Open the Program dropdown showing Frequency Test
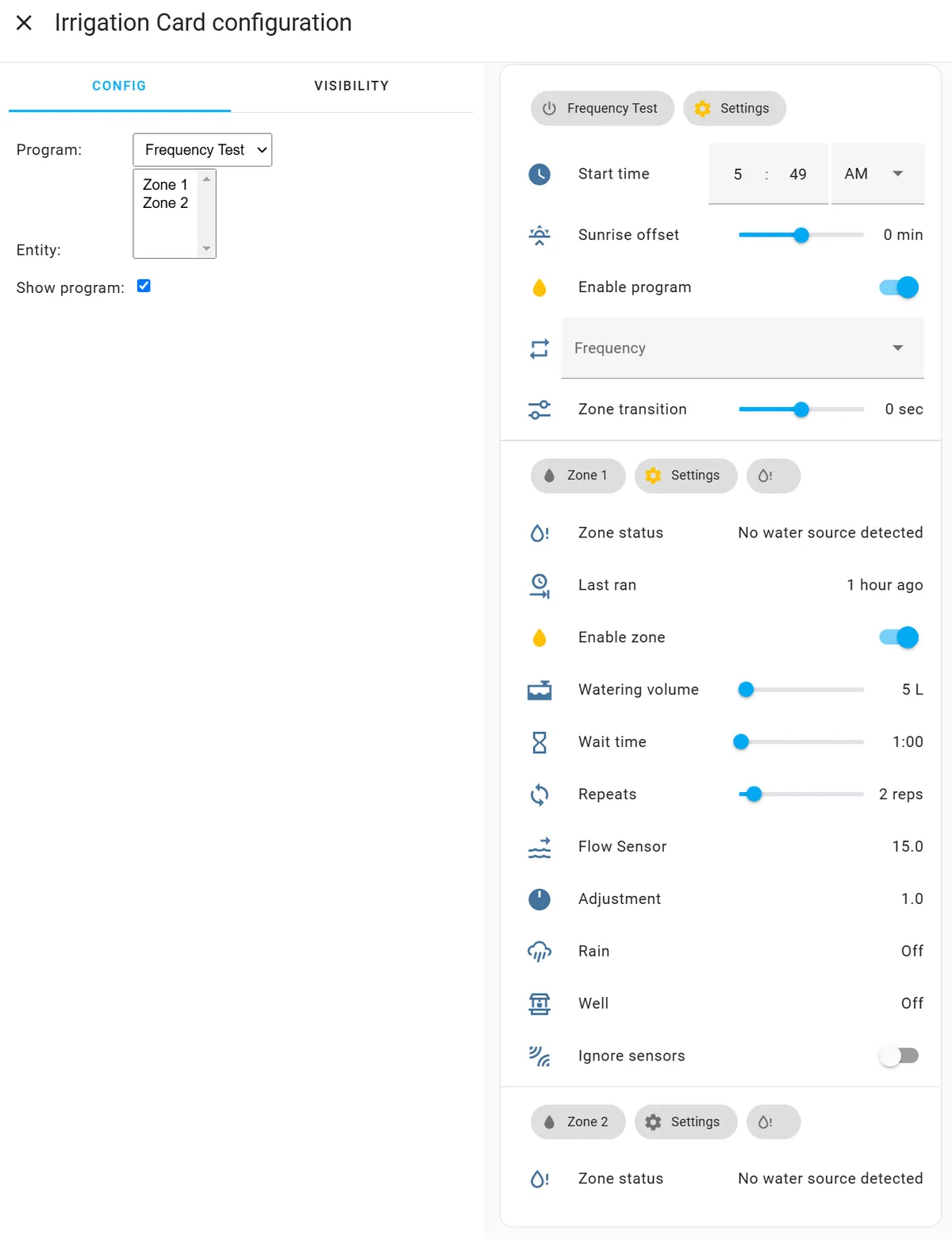Screen dimensions: 952x1239 click(202, 150)
